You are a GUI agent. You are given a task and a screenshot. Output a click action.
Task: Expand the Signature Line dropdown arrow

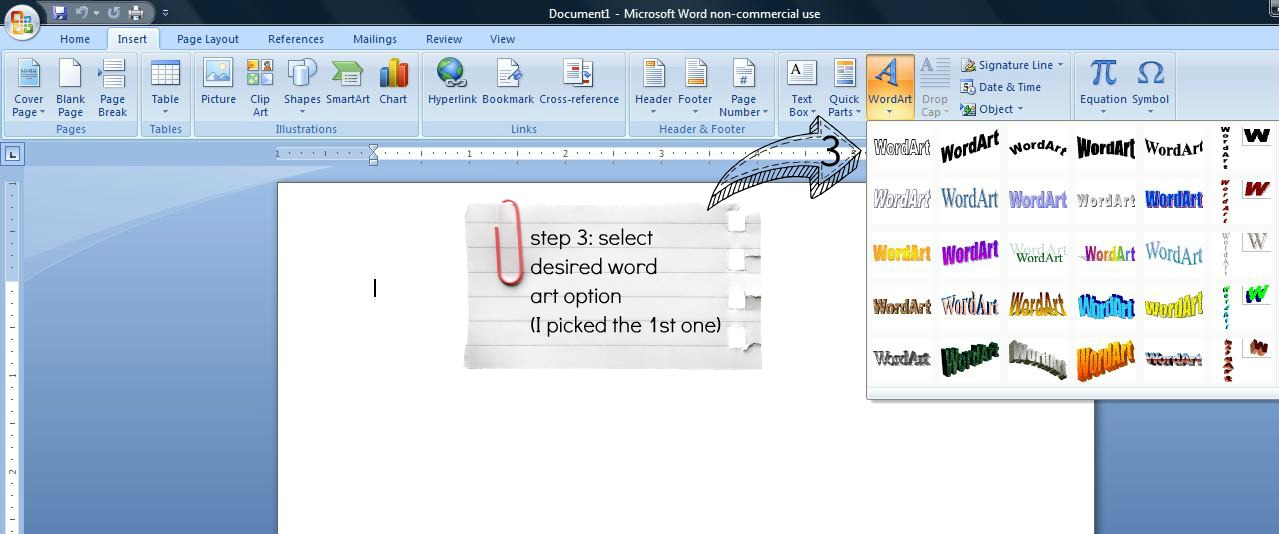pyautogui.click(x=1060, y=65)
